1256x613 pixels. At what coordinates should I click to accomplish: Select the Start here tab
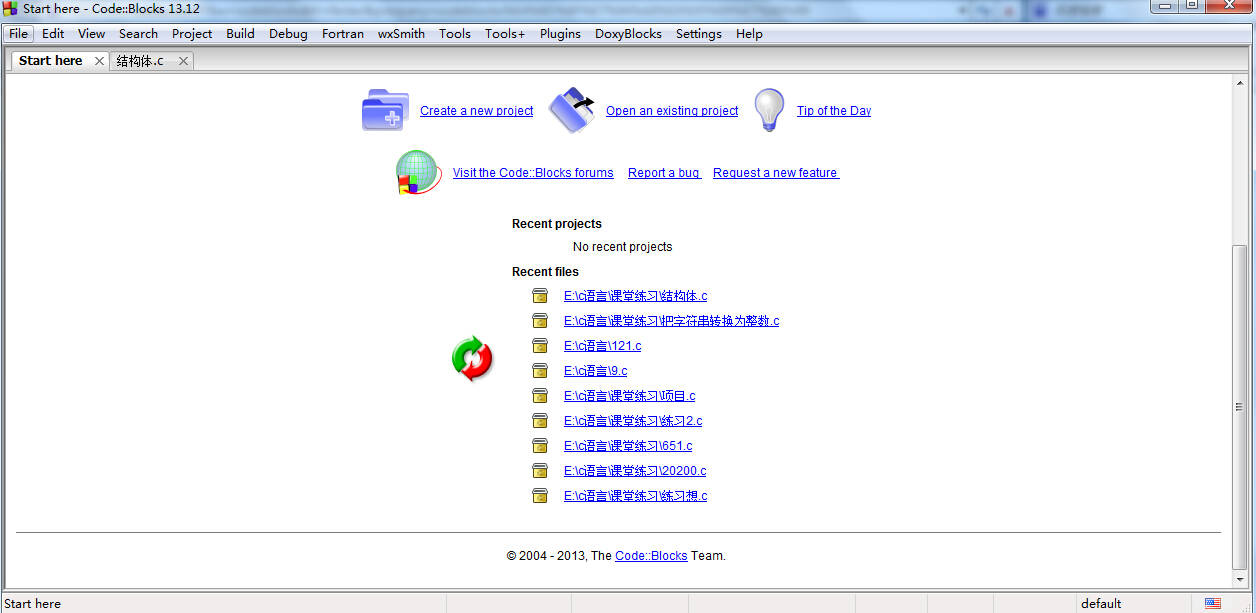[x=51, y=61]
